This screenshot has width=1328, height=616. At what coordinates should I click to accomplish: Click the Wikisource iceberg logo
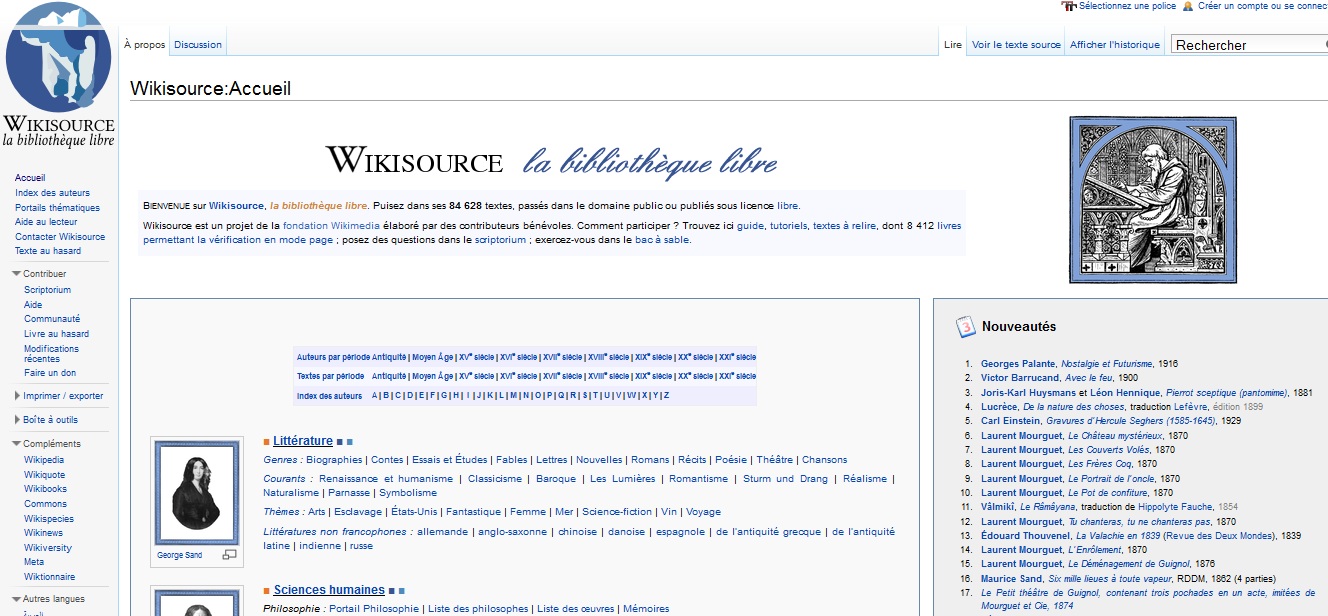click(59, 58)
